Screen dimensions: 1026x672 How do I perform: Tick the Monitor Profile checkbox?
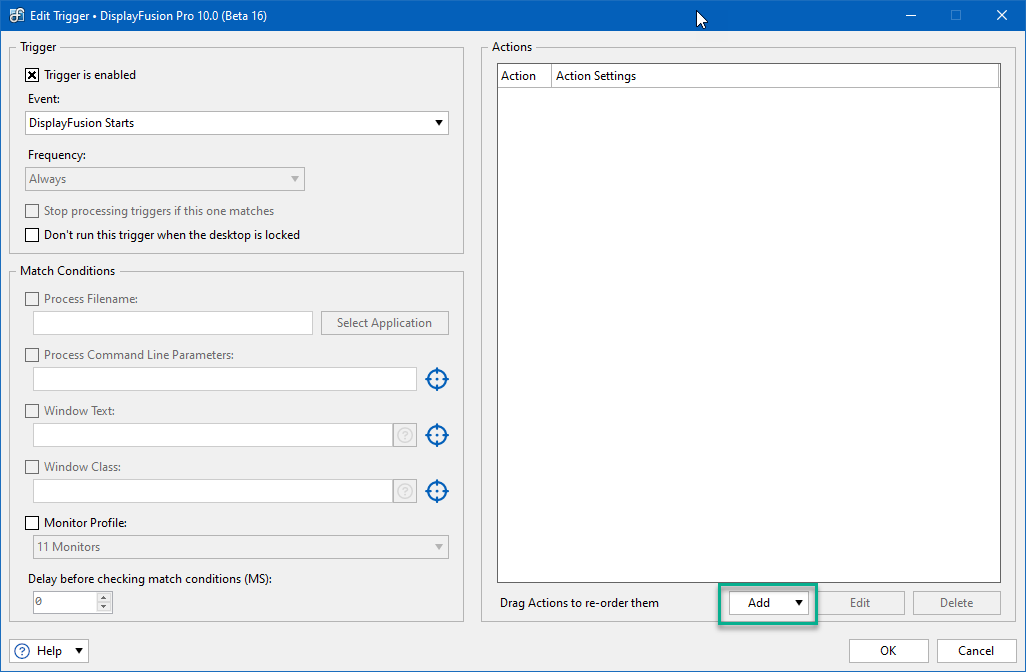[32, 523]
